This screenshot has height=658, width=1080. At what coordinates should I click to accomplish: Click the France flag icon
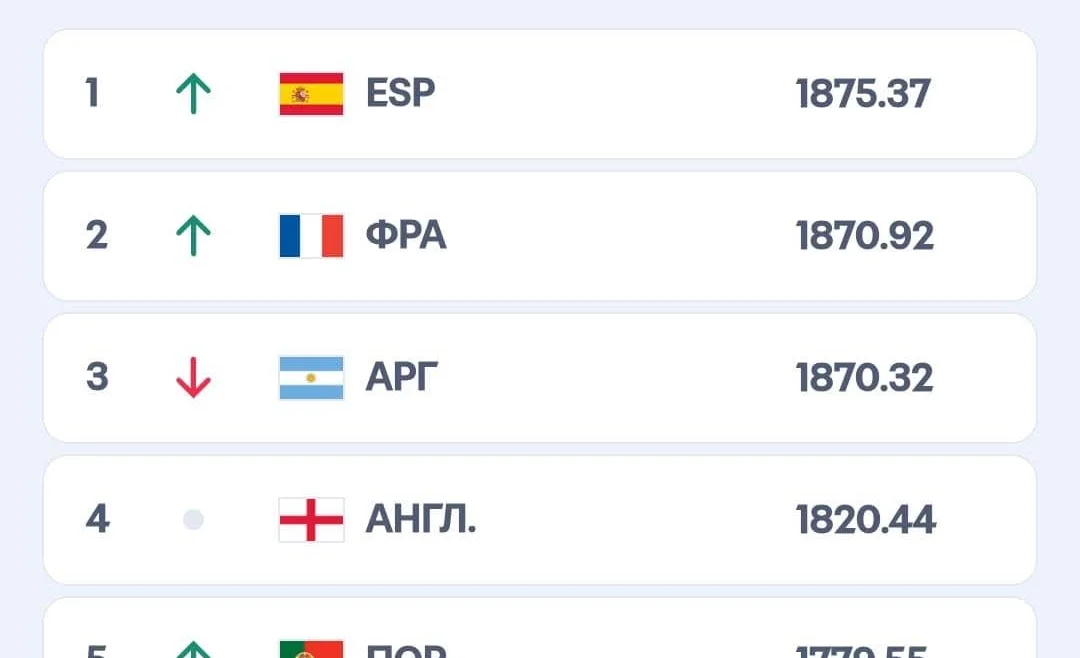pos(311,236)
